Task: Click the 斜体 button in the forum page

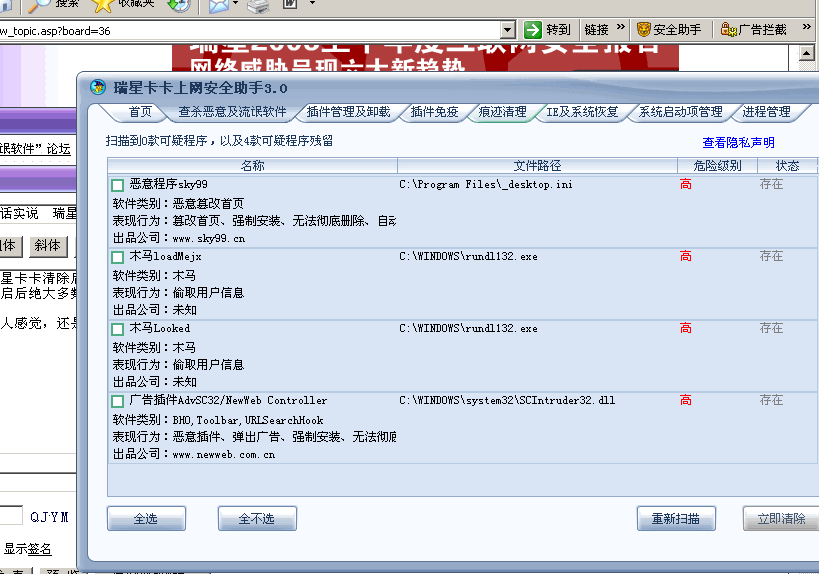Action: [x=48, y=245]
